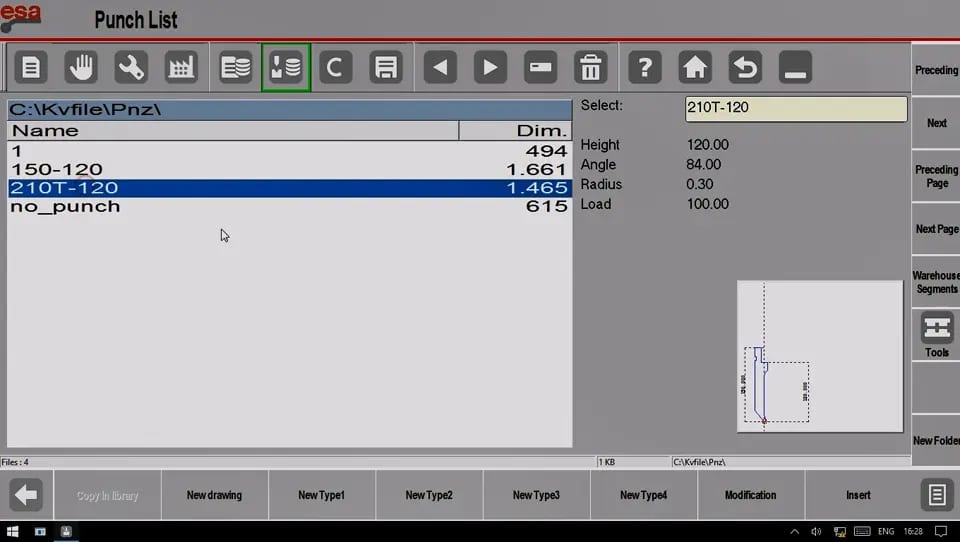960x542 pixels.
Task: Open the wrench settings icon
Action: click(131, 67)
